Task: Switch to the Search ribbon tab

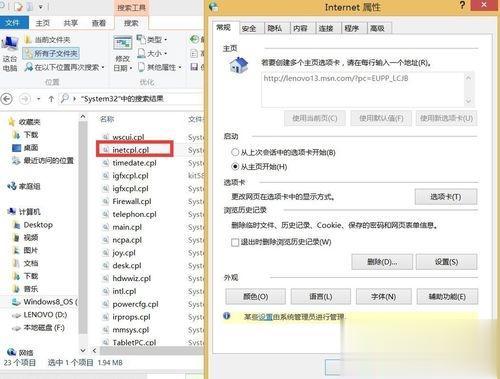Action: 131,23
